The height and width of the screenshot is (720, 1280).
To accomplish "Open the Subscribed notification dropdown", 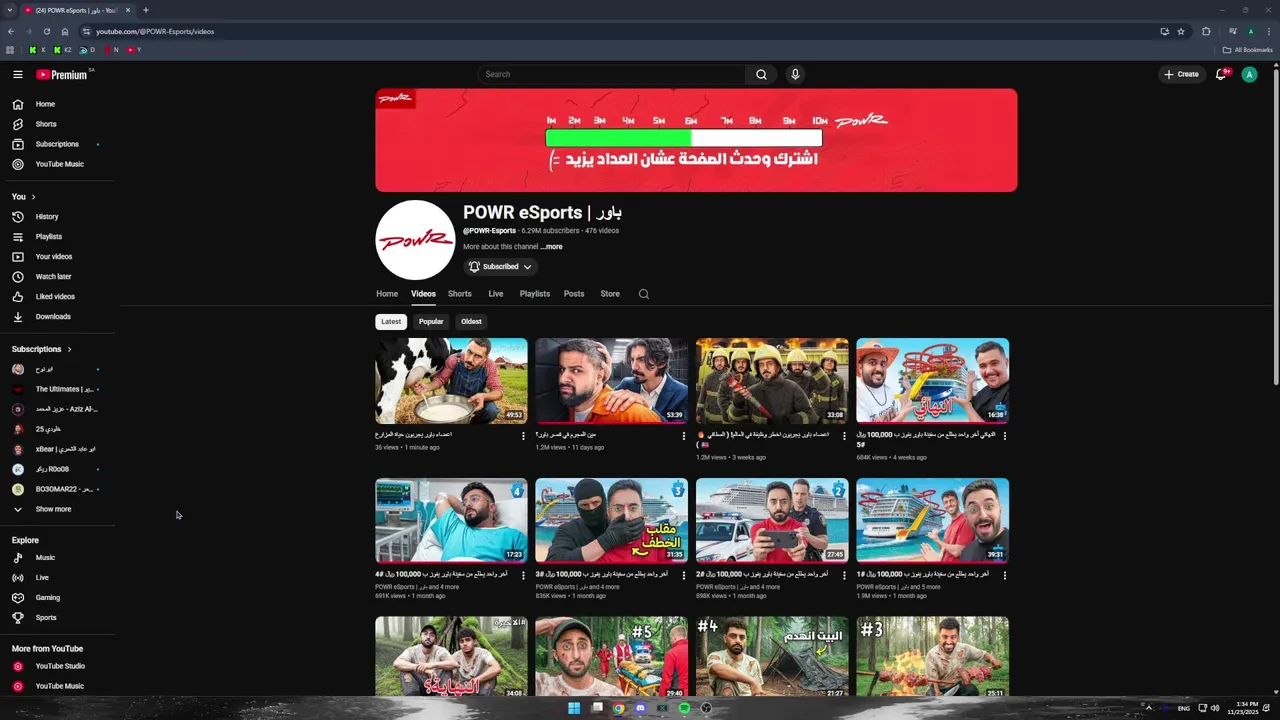I will pyautogui.click(x=501, y=267).
